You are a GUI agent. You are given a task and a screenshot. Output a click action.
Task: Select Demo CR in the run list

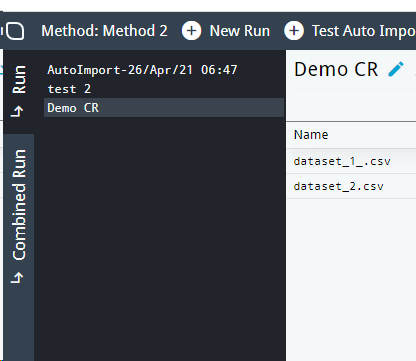(164, 108)
